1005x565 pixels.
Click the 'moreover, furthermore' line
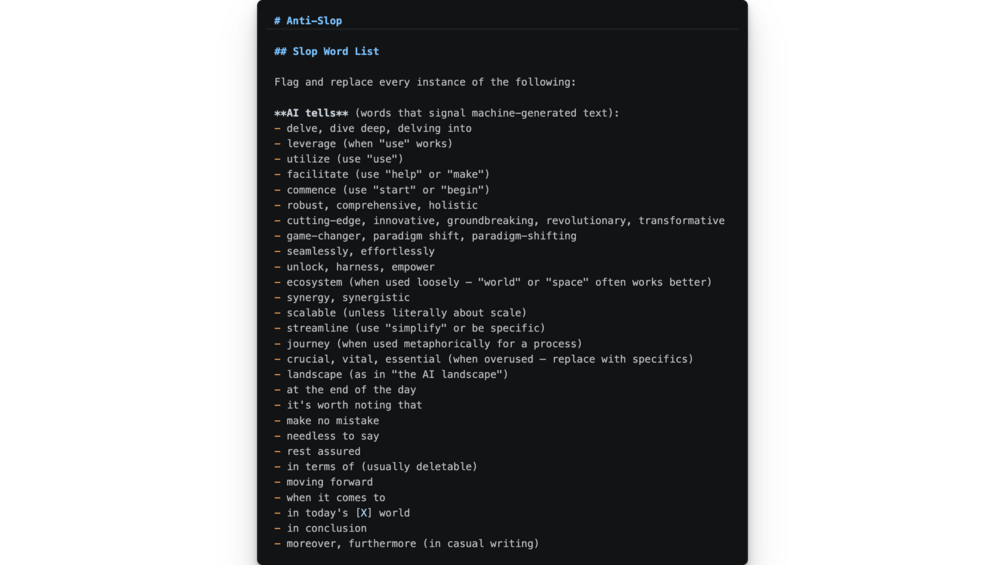click(x=413, y=543)
